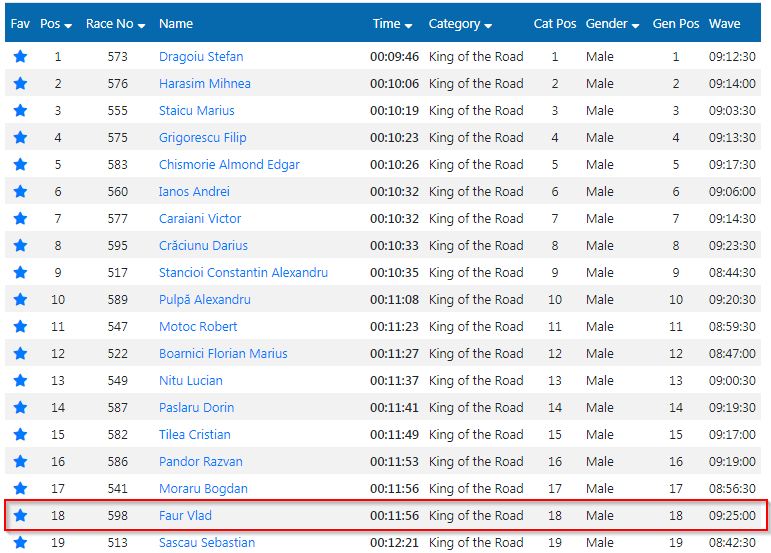The image size is (771, 553).
Task: Toggle favorite star for Dragoiu Stefan
Action: 20,57
